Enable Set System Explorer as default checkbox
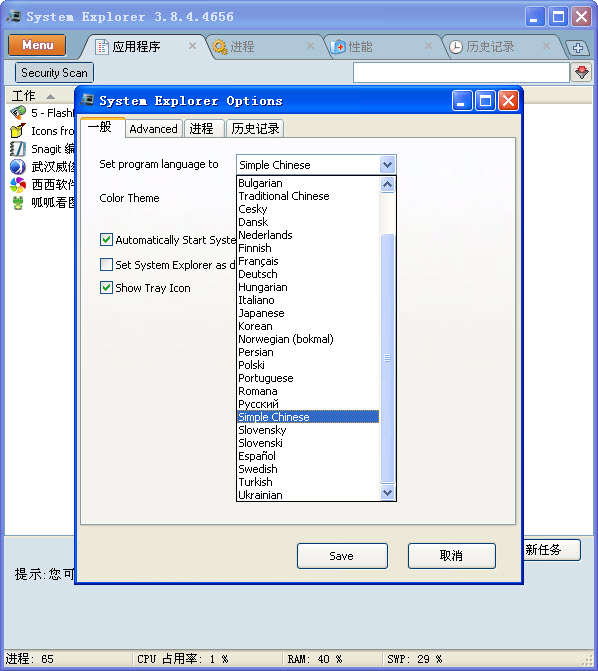This screenshot has height=671, width=598. (x=106, y=264)
